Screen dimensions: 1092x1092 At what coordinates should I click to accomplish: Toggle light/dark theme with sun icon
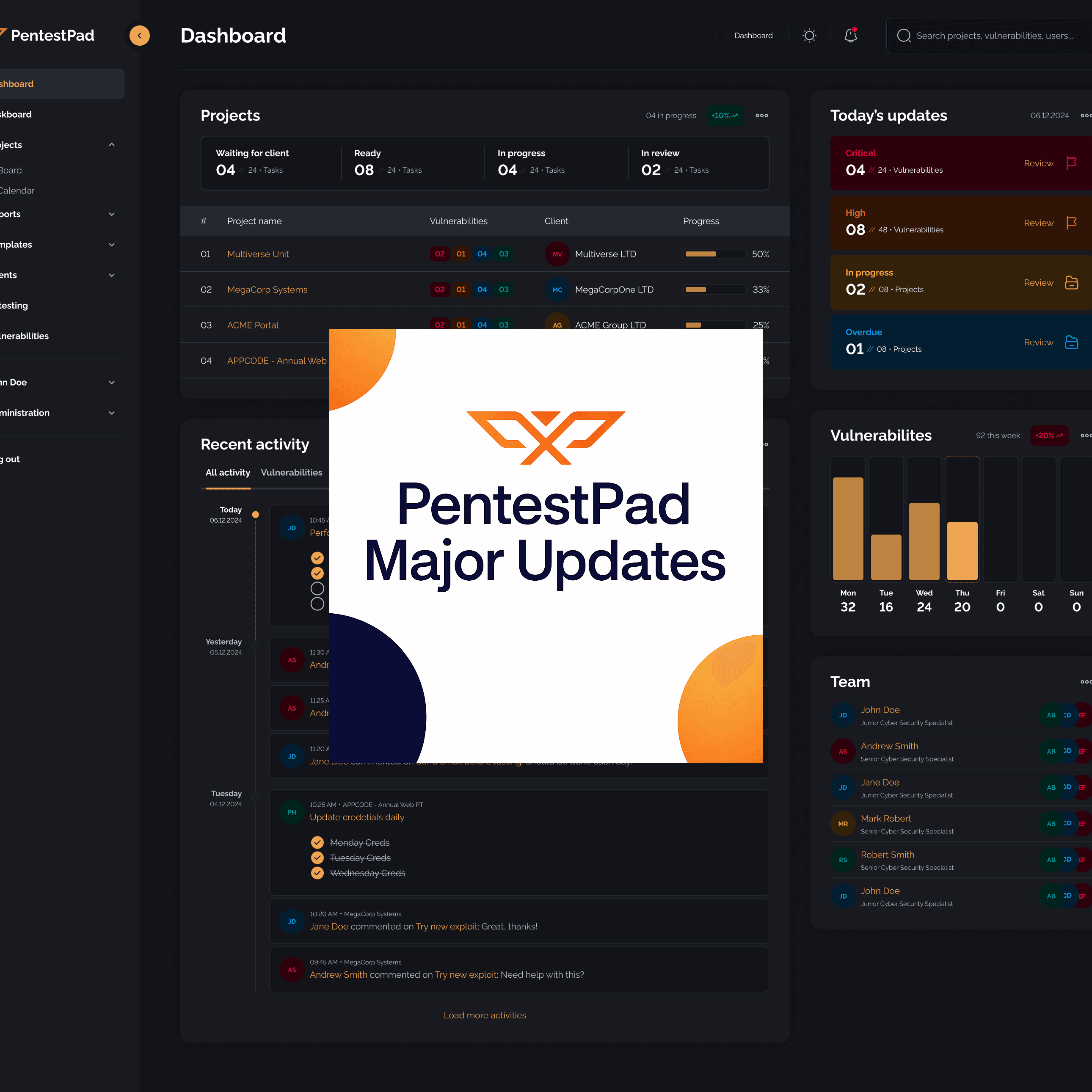pos(809,35)
